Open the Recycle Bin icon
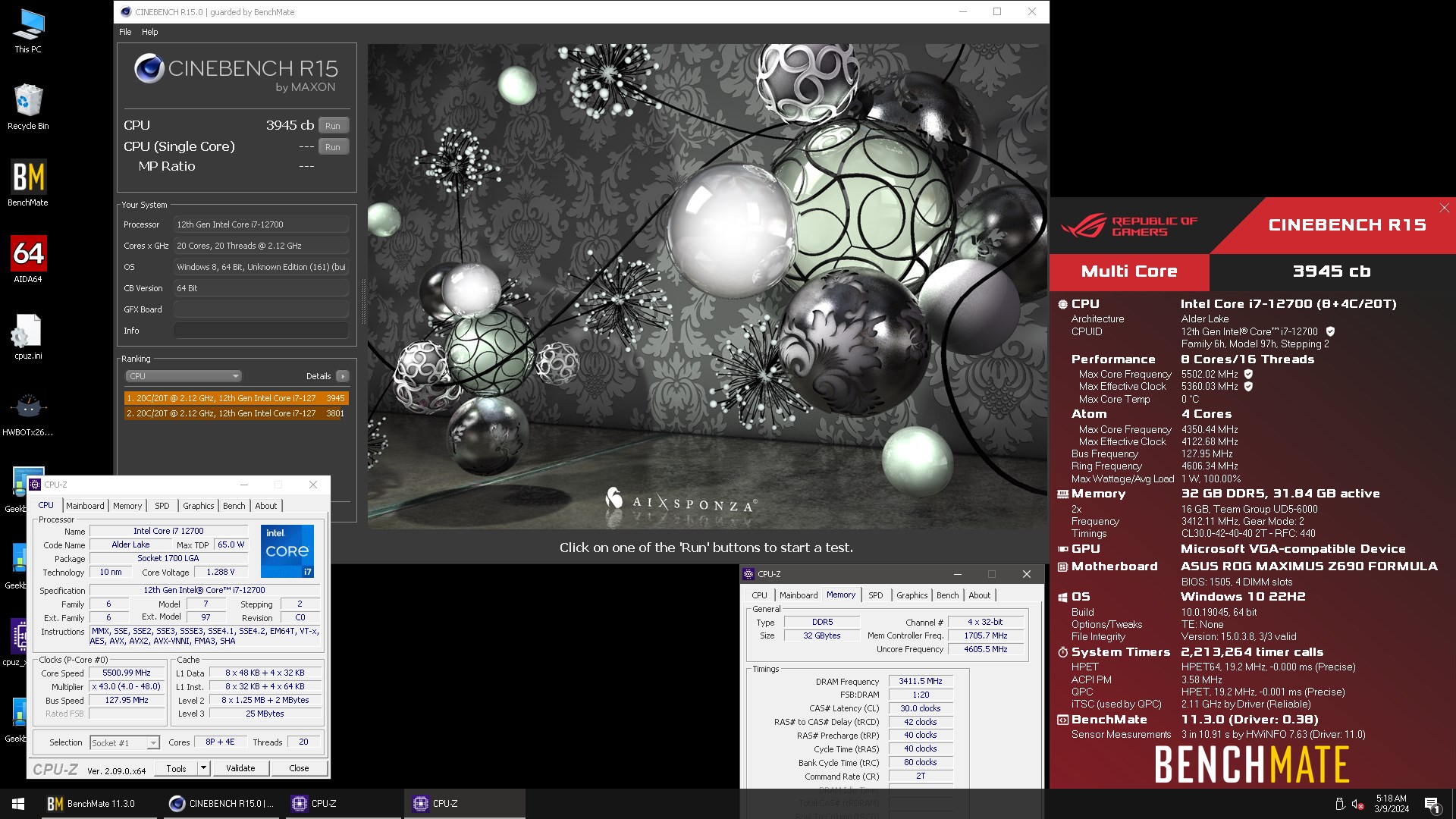Image resolution: width=1456 pixels, height=819 pixels. (28, 107)
